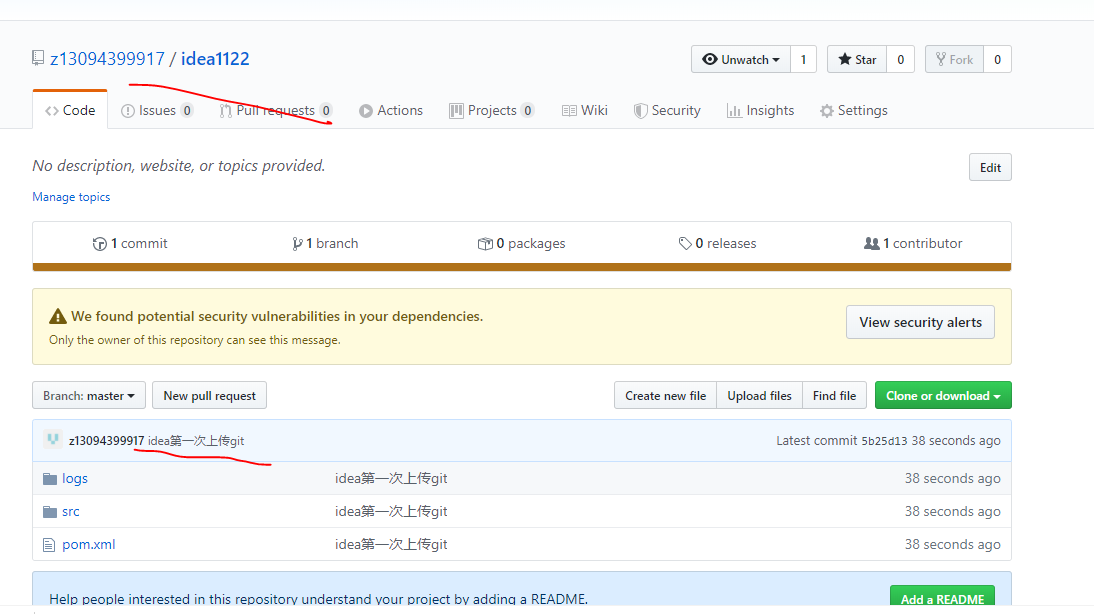Open the pom.xml file
The image size is (1094, 614).
(x=89, y=544)
